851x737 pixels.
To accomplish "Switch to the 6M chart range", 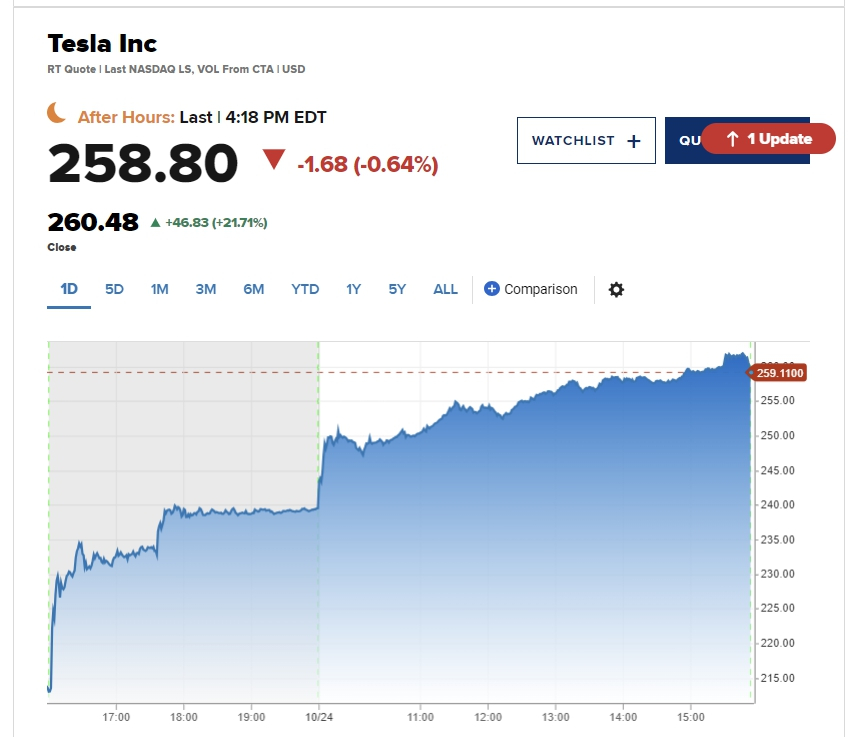I will pyautogui.click(x=253, y=289).
